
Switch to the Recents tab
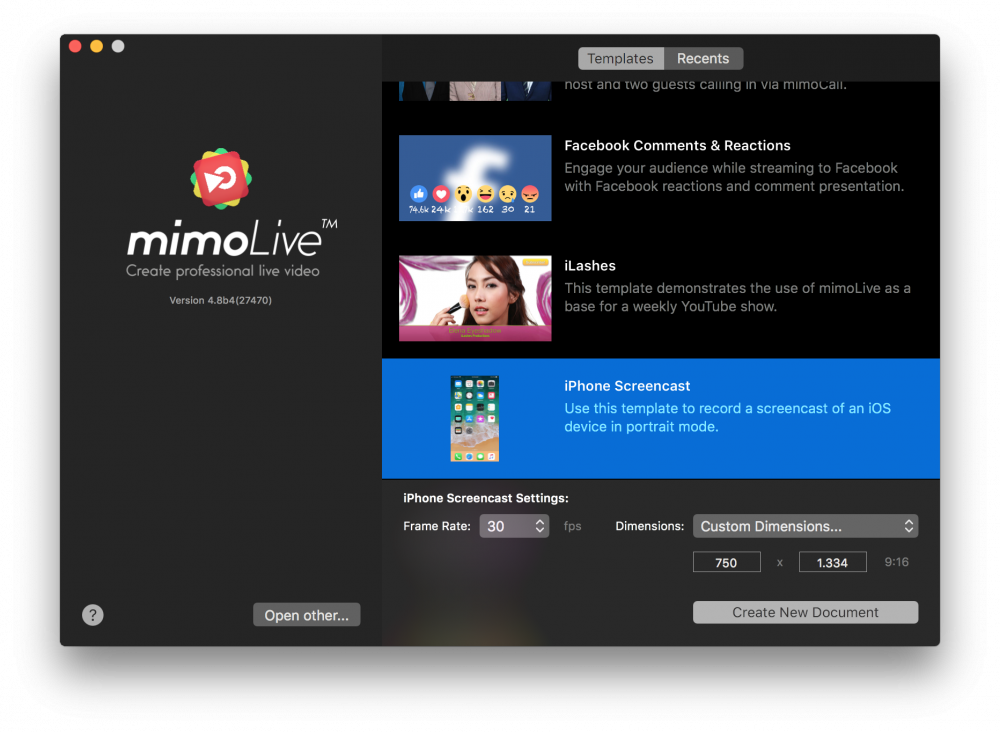pos(703,59)
